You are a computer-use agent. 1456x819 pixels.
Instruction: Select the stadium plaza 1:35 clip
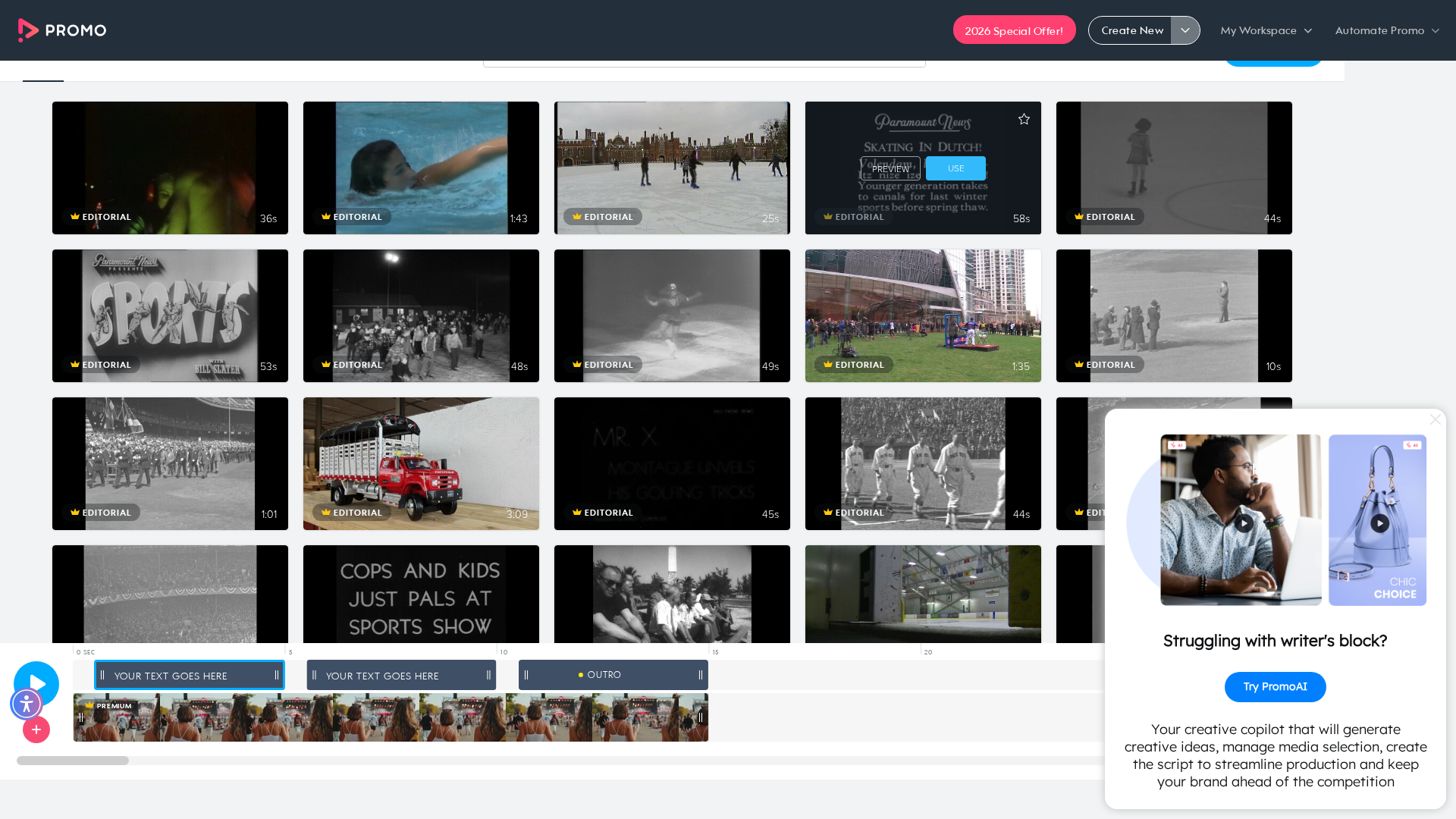pos(923,315)
